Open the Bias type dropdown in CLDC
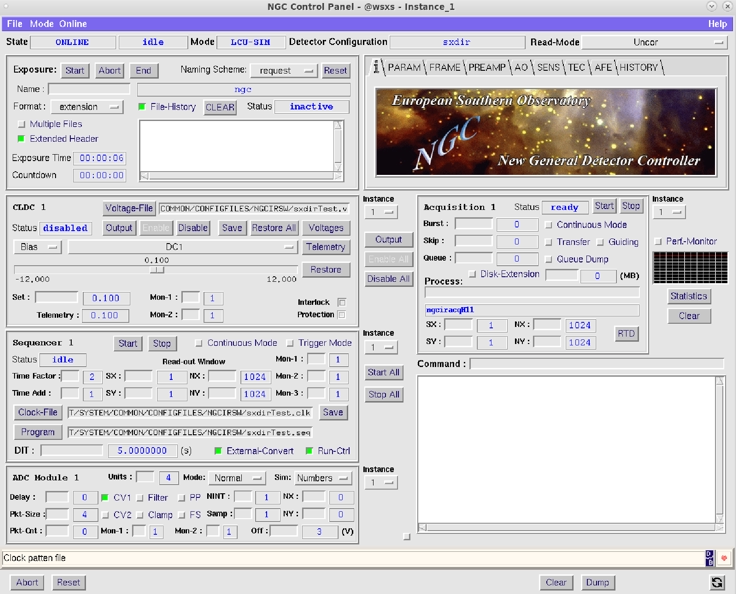The image size is (736, 594). pyautogui.click(x=38, y=247)
